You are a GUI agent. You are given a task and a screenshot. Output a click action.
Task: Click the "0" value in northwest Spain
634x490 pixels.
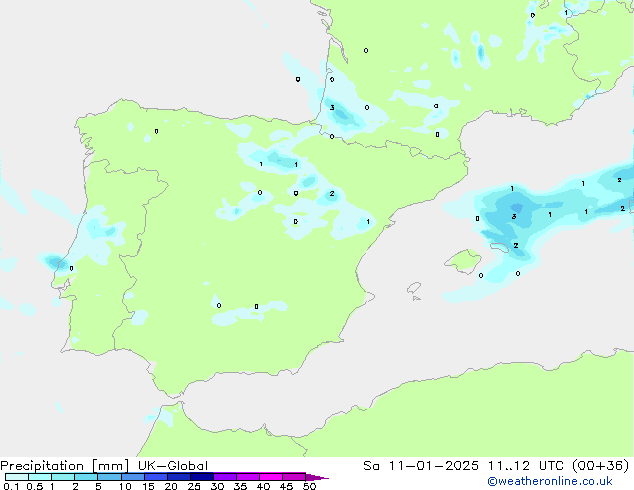pos(156,131)
